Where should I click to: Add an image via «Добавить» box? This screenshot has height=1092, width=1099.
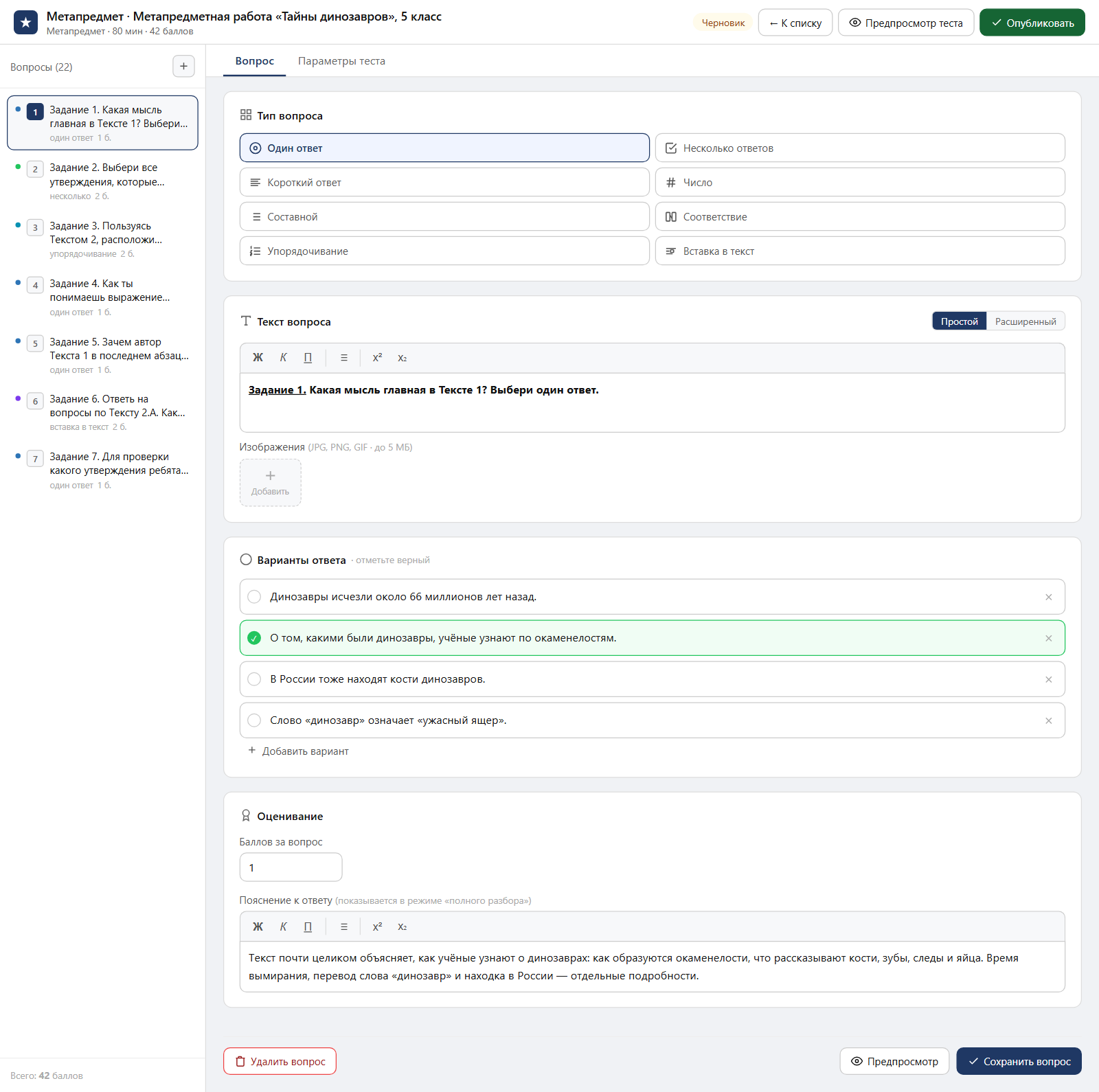pyautogui.click(x=270, y=483)
